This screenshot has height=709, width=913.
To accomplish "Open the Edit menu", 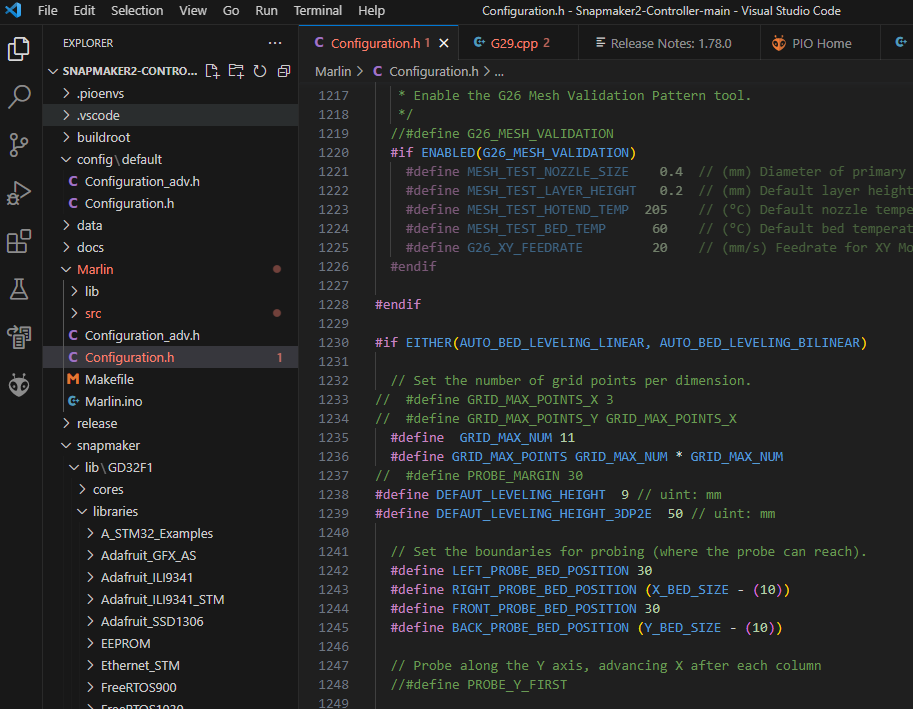I will (84, 10).
